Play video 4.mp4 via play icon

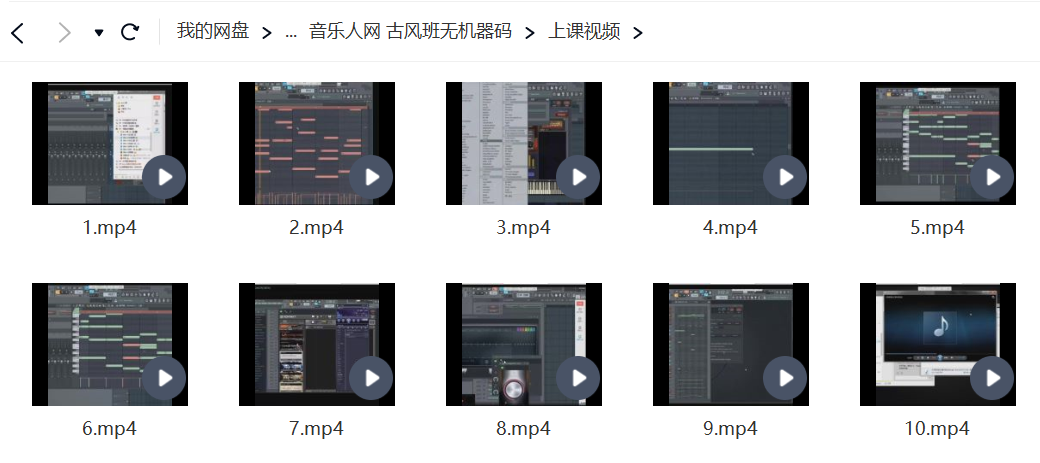pos(785,178)
